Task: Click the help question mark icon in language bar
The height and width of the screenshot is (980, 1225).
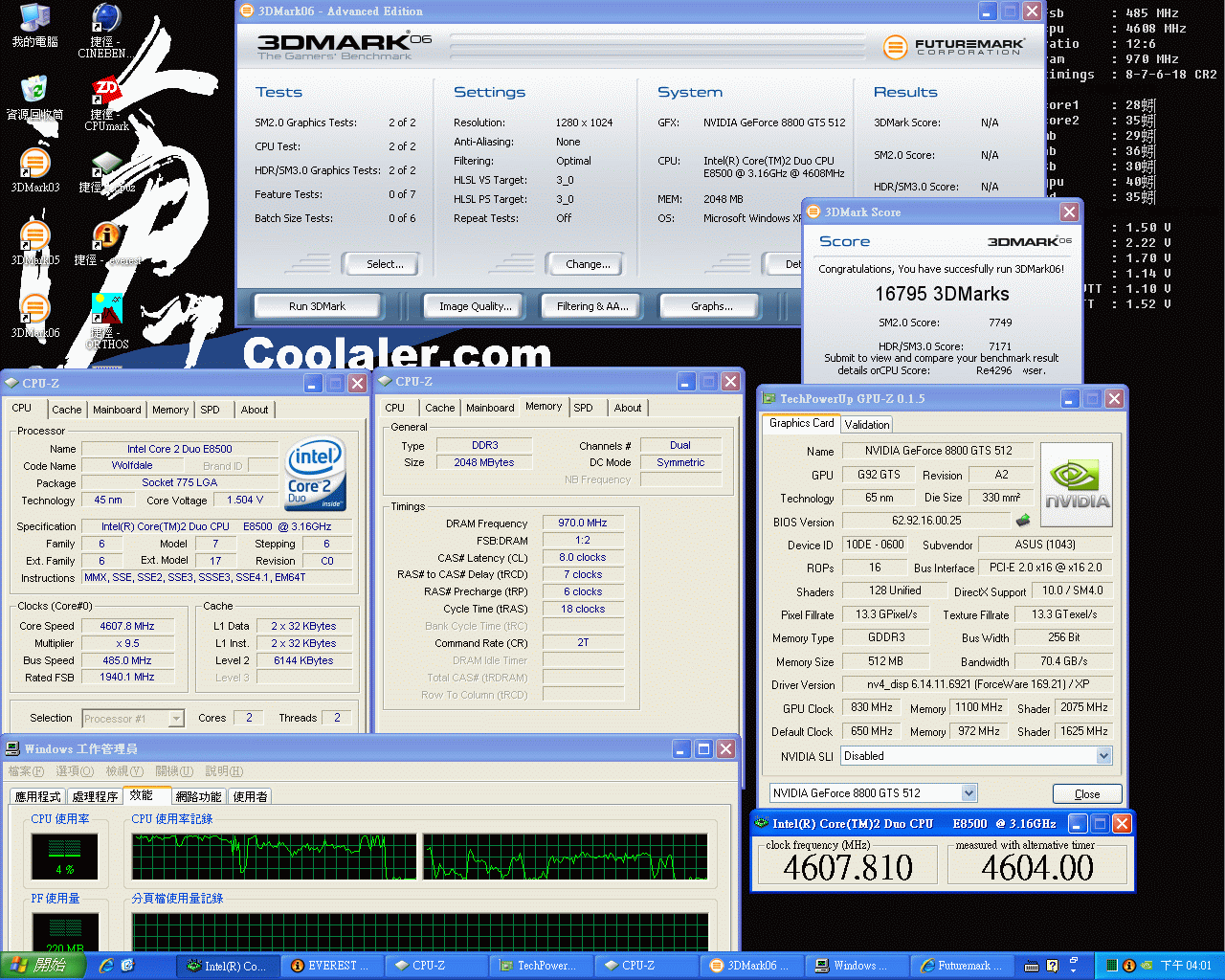Action: tap(1052, 966)
